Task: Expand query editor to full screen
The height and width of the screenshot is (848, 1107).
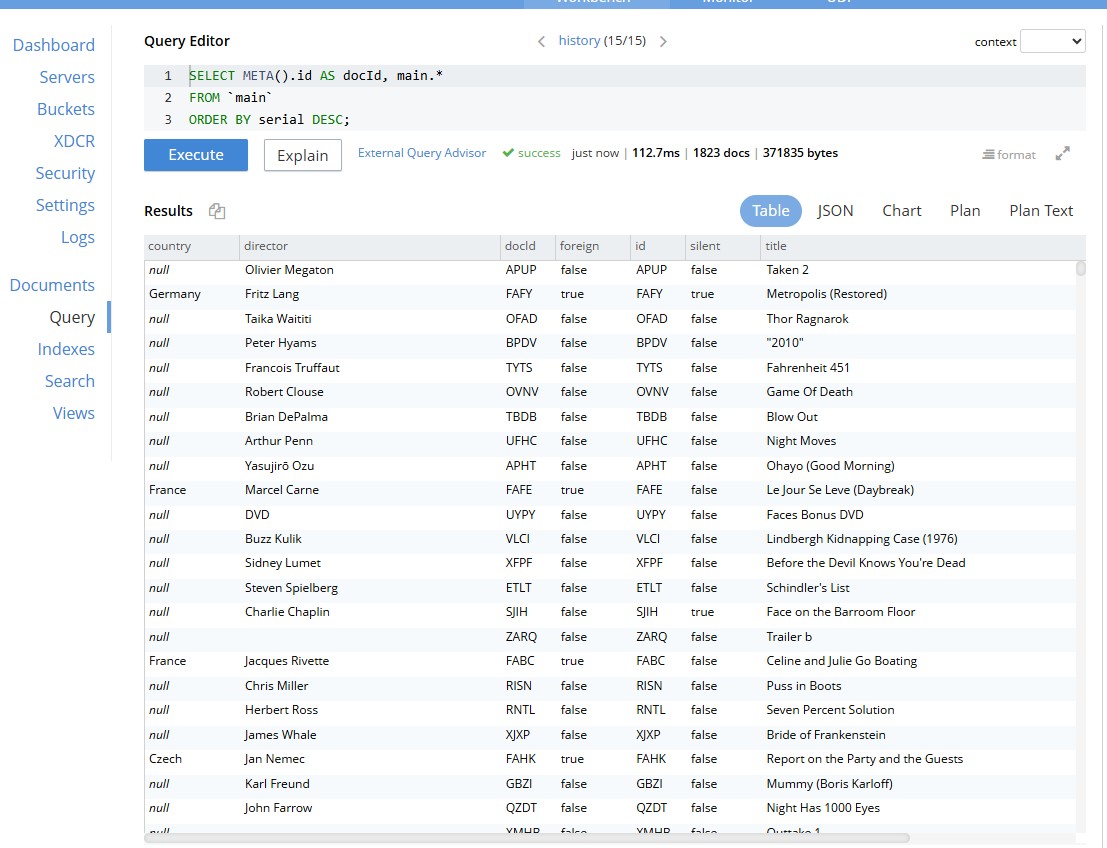Action: point(1063,154)
